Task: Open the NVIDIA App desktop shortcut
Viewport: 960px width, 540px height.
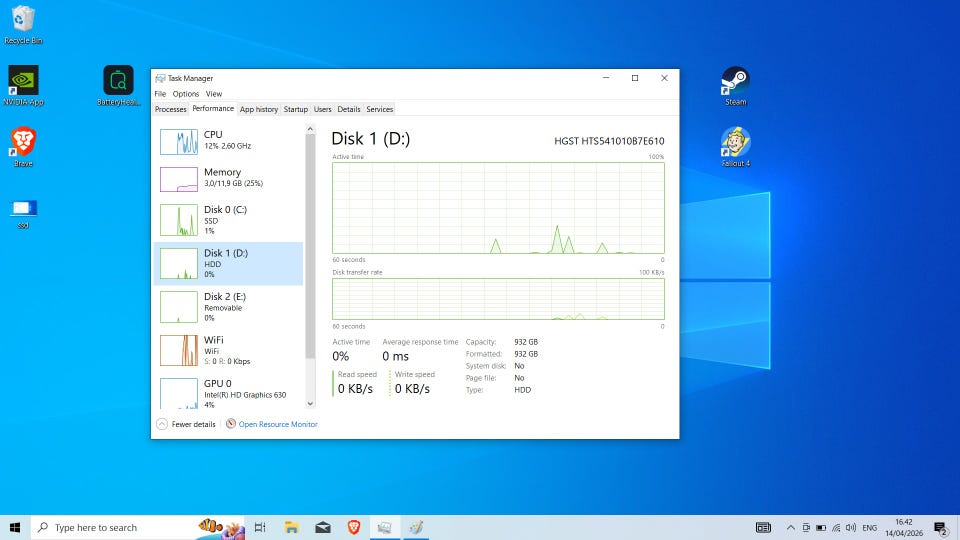Action: [x=23, y=86]
